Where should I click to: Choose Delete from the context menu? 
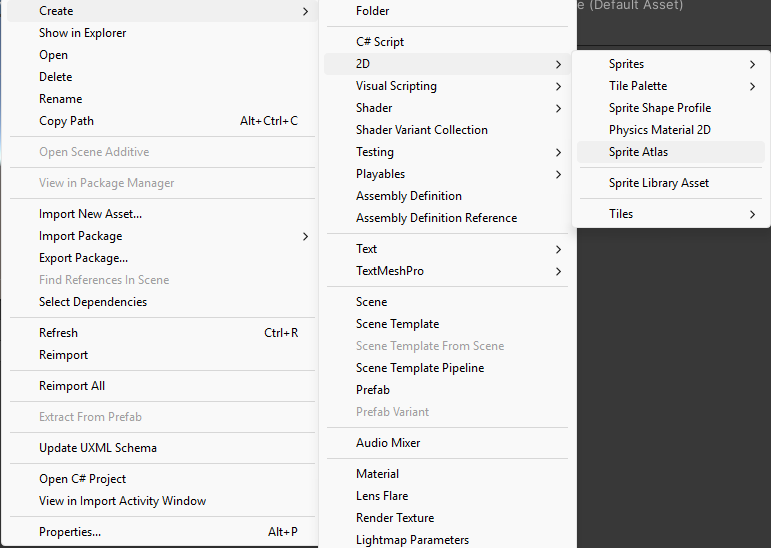(162, 77)
